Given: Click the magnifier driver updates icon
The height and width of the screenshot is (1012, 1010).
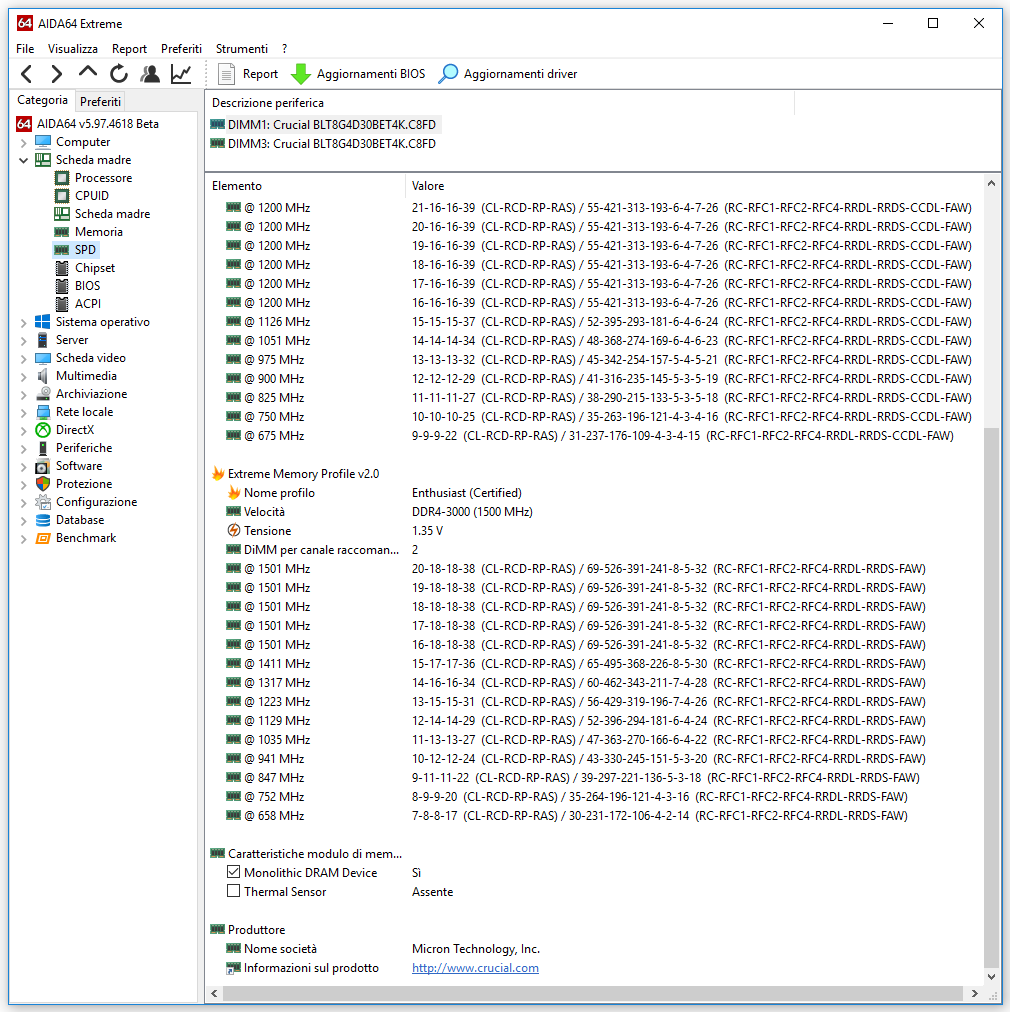Looking at the screenshot, I should [x=448, y=74].
